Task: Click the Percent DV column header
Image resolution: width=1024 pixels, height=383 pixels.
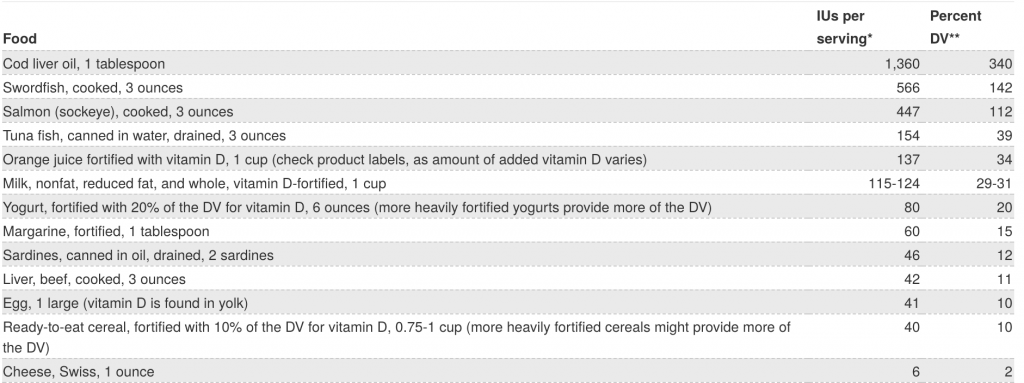Action: [x=955, y=27]
